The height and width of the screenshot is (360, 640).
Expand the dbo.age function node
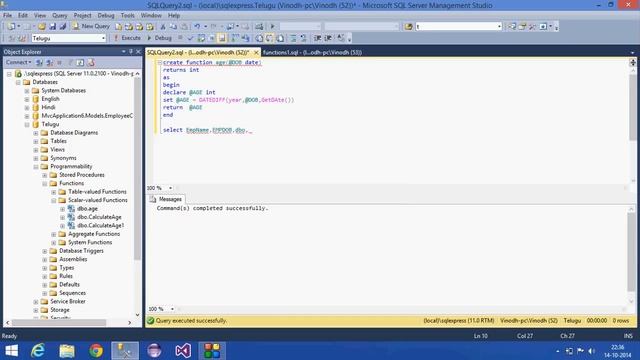coord(63,209)
